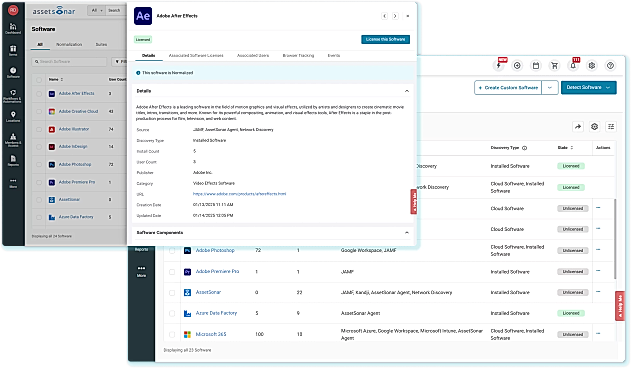This screenshot has width=631, height=368.
Task: Tick checkbox for Adobe Premiere Pro in back window
Action: [x=172, y=272]
